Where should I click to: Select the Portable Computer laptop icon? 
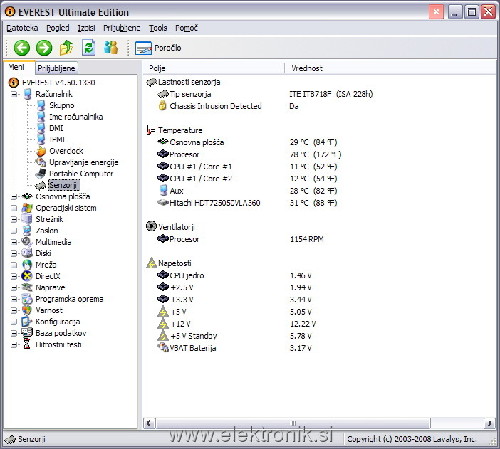pos(41,173)
